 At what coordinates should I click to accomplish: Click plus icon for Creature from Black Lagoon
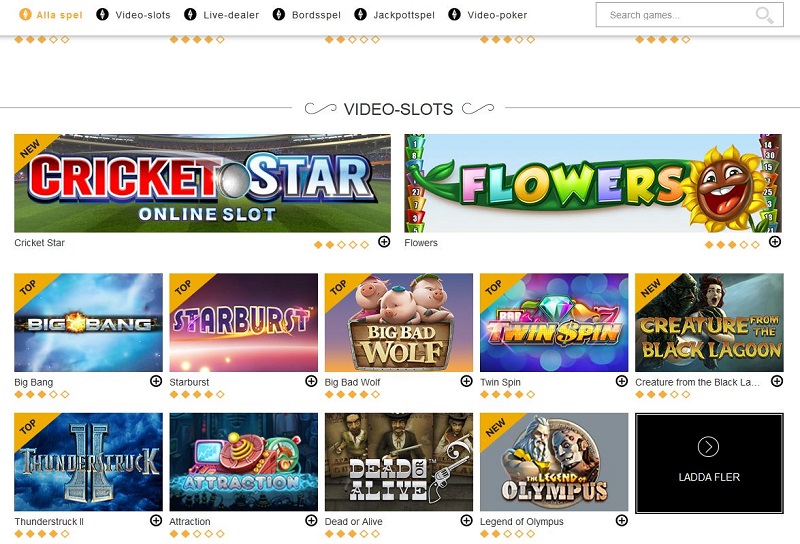(x=777, y=381)
